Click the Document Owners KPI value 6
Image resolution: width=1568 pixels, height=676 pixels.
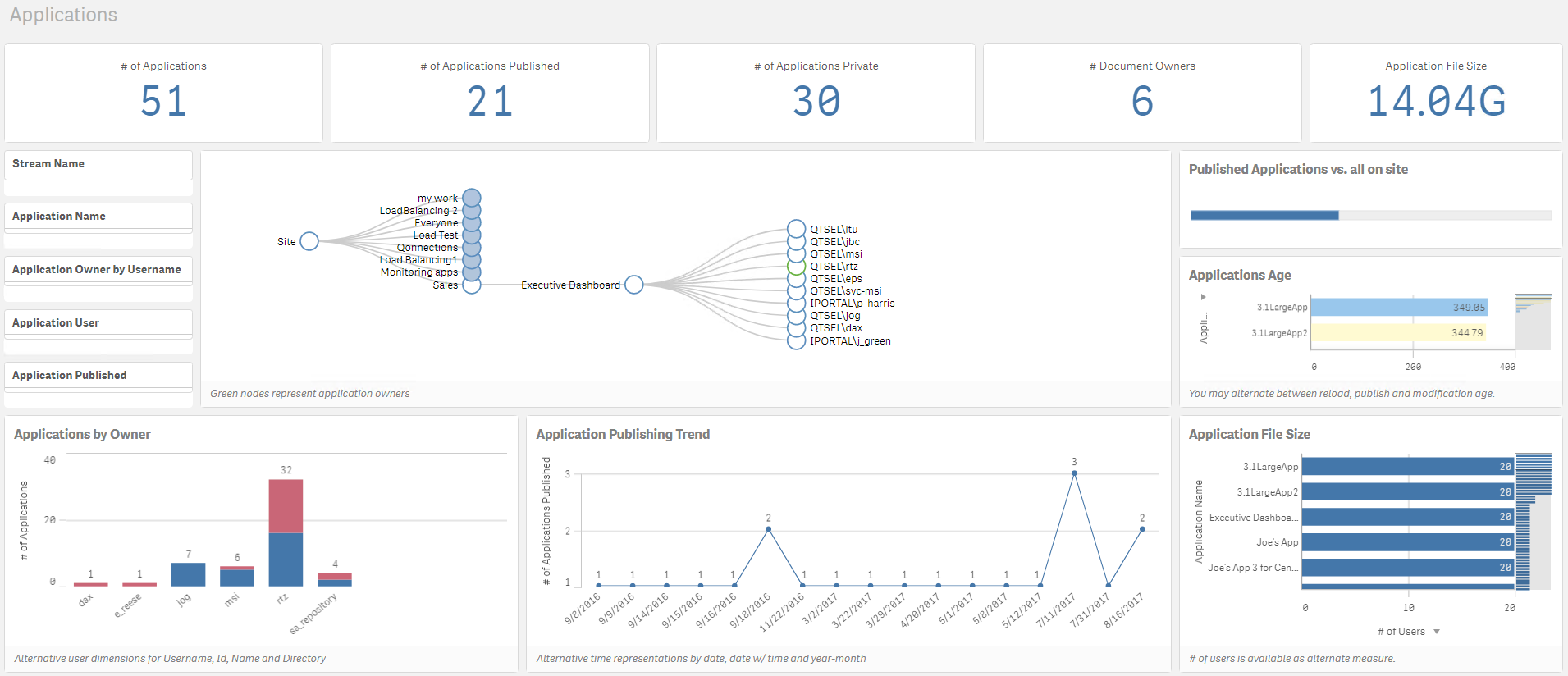click(1142, 102)
